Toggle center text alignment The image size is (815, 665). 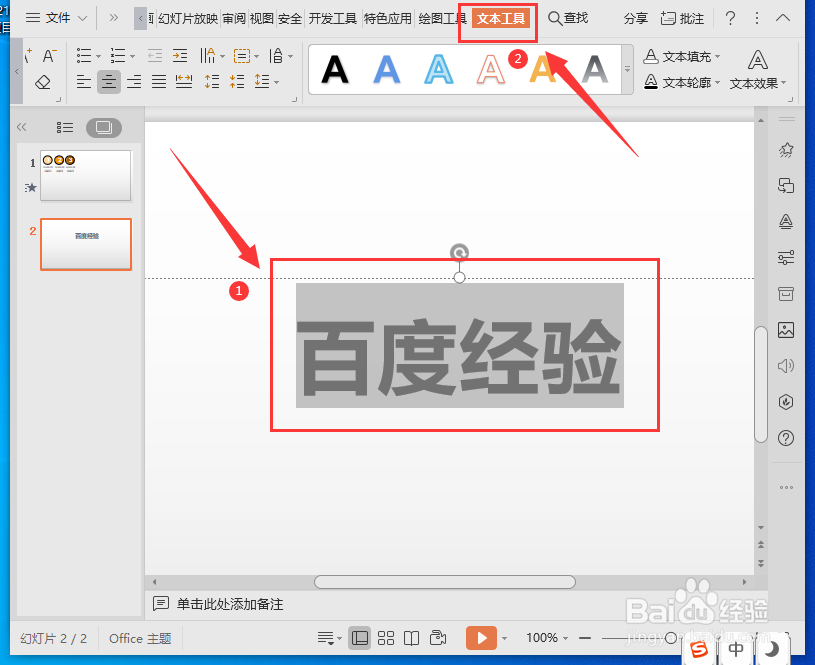tap(109, 82)
